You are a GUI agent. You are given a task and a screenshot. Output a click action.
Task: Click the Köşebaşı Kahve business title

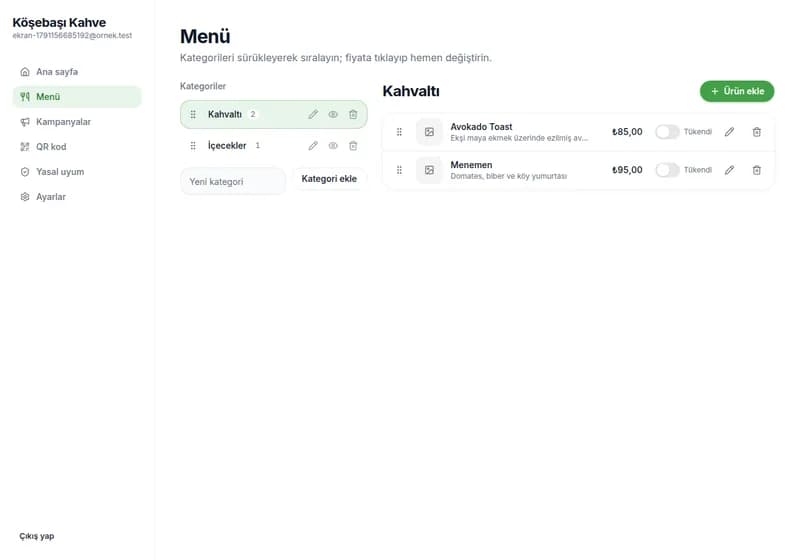click(59, 23)
